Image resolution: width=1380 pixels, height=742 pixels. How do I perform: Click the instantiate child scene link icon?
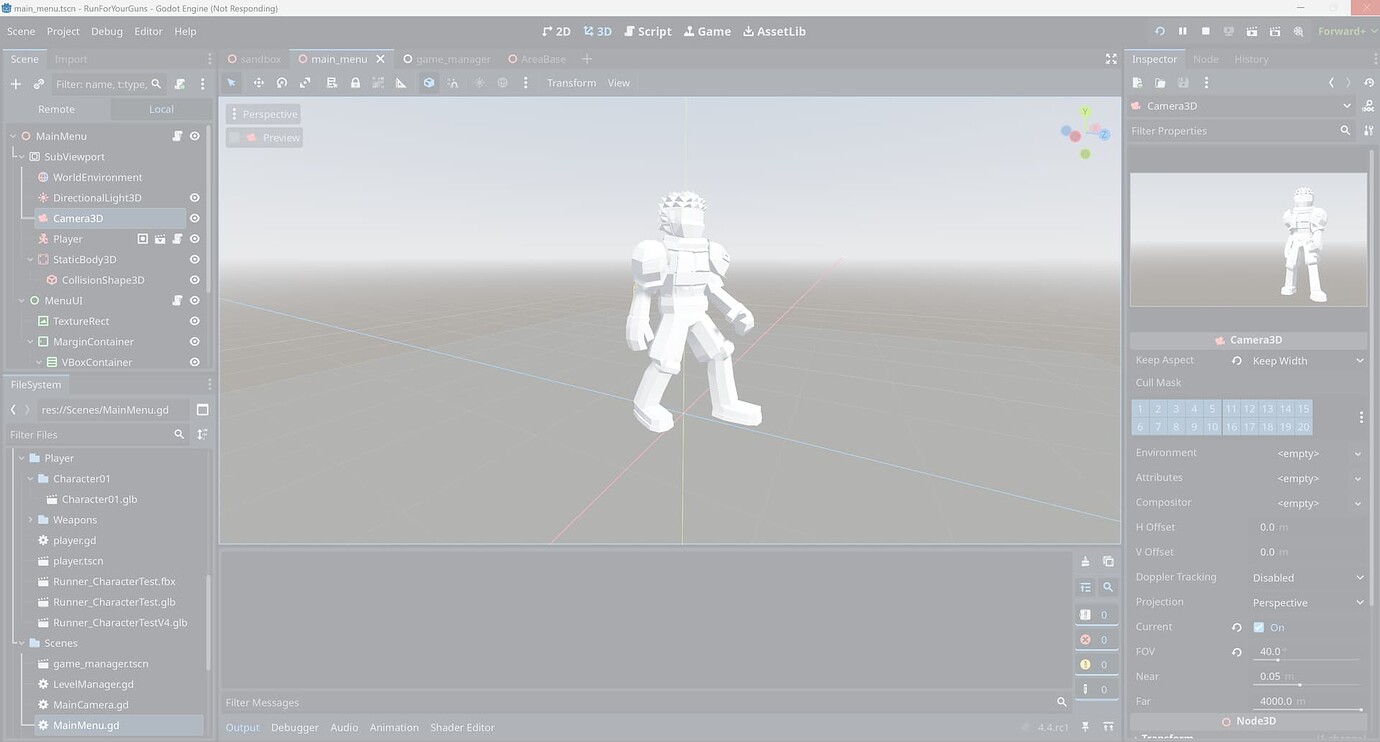click(x=39, y=84)
